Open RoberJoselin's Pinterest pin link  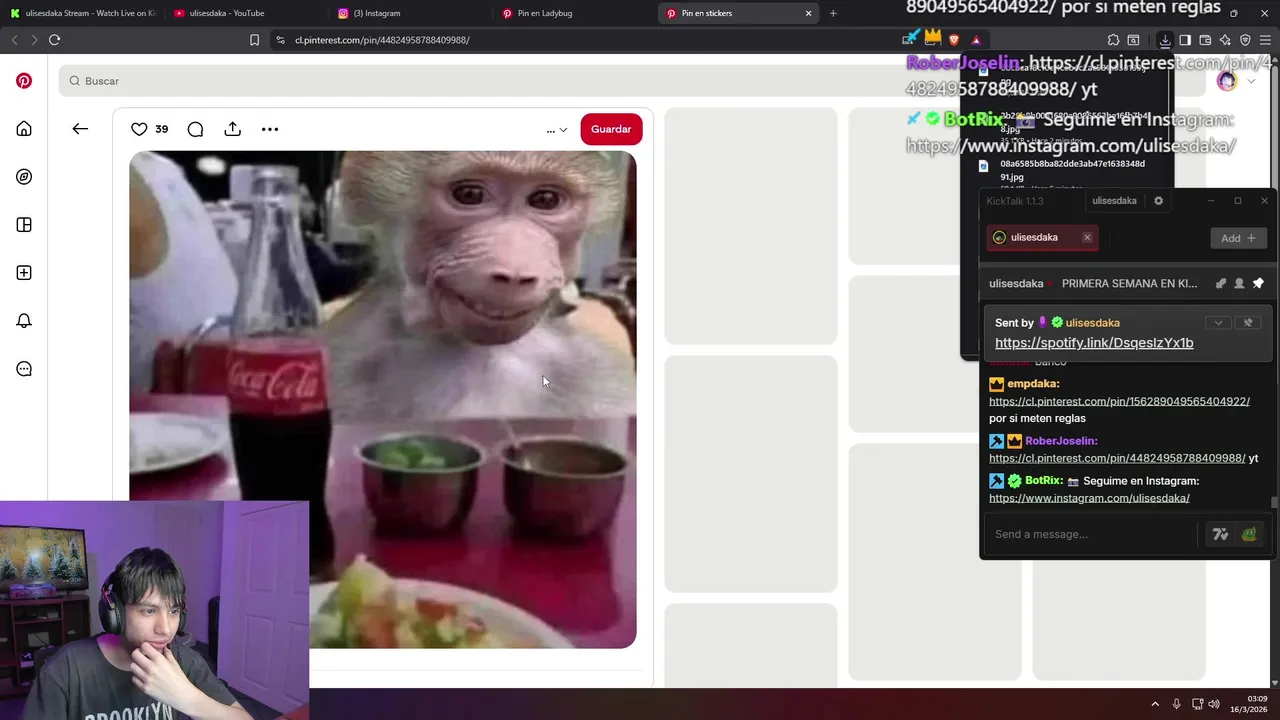pos(1117,458)
